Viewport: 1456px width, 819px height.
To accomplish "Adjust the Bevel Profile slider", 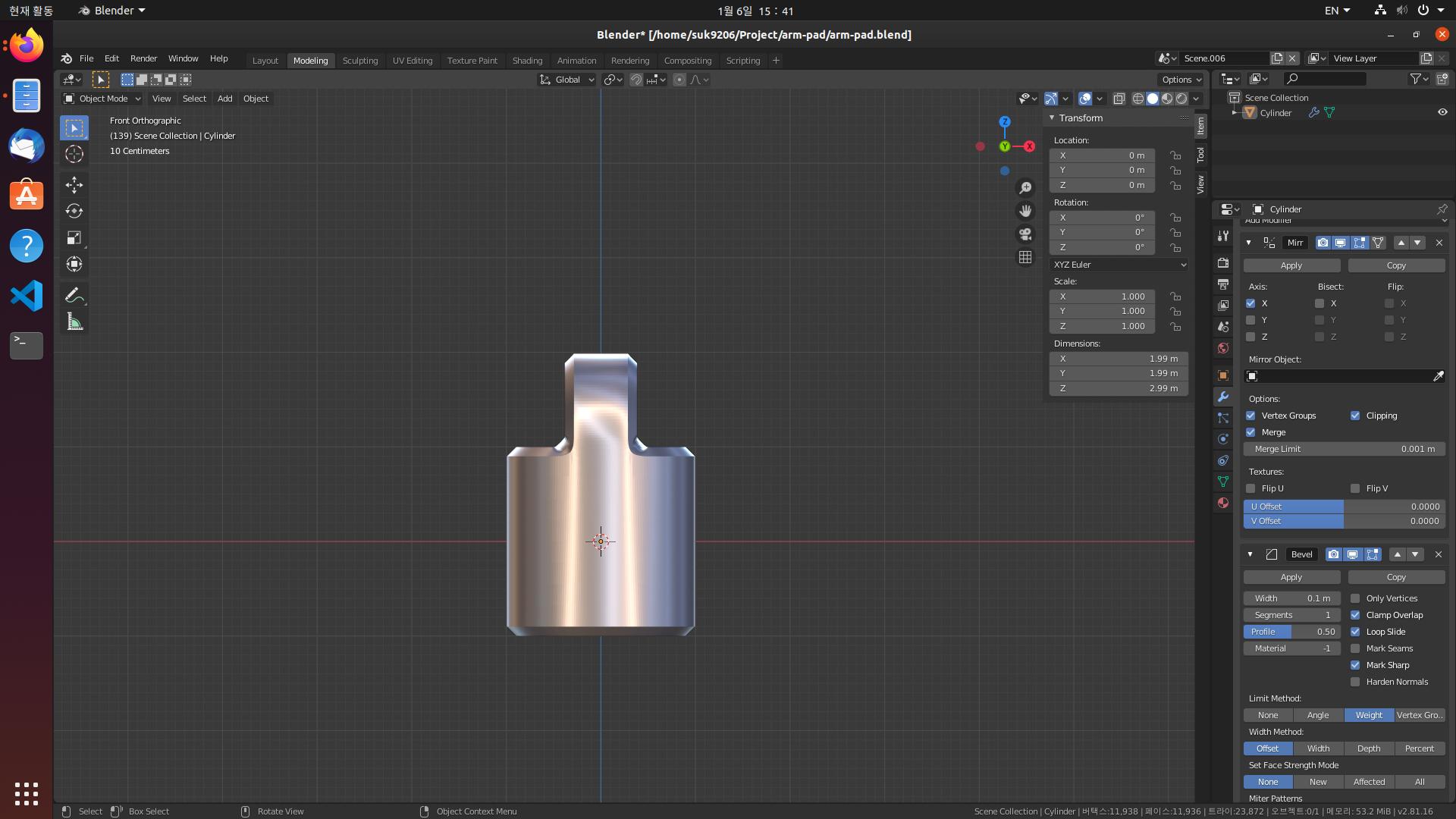I will (x=1291, y=632).
